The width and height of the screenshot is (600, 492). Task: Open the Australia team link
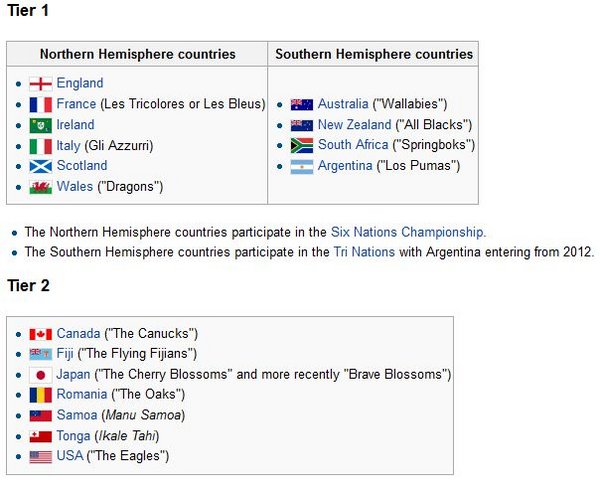click(343, 104)
